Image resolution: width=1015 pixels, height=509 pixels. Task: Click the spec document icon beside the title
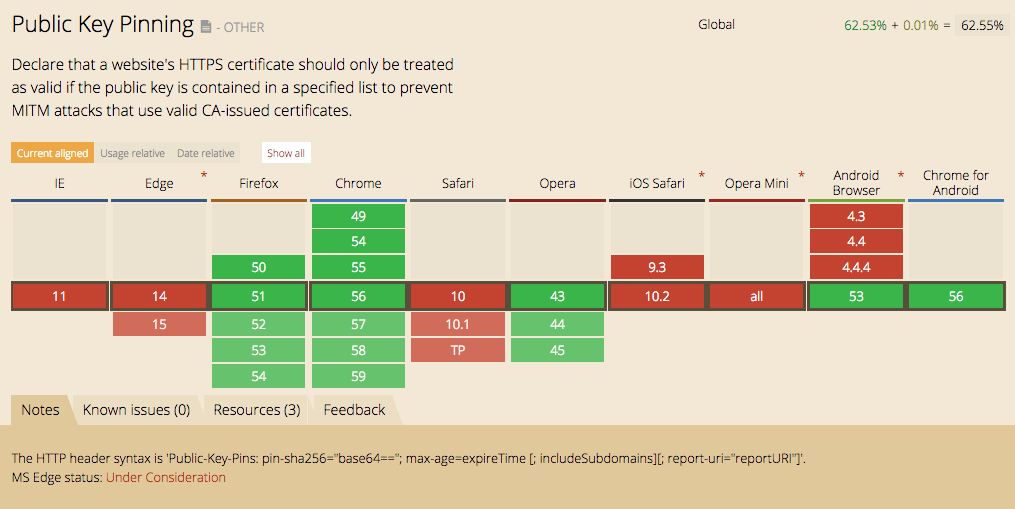(206, 26)
